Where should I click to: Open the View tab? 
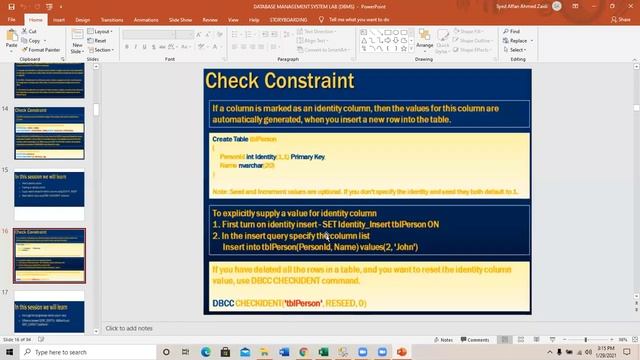coord(233,20)
